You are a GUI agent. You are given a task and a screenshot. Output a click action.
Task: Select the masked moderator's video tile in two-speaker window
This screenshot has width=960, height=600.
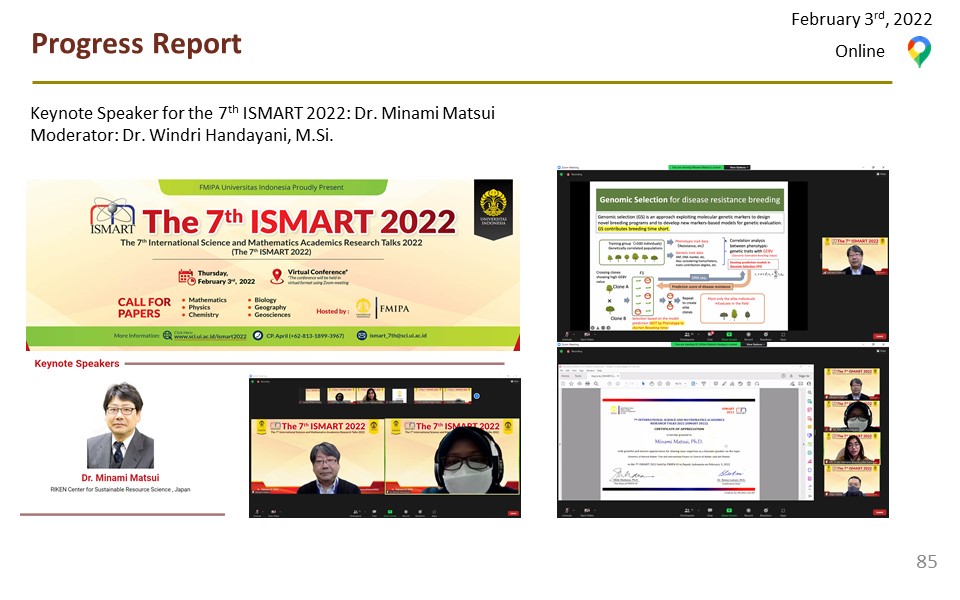452,456
